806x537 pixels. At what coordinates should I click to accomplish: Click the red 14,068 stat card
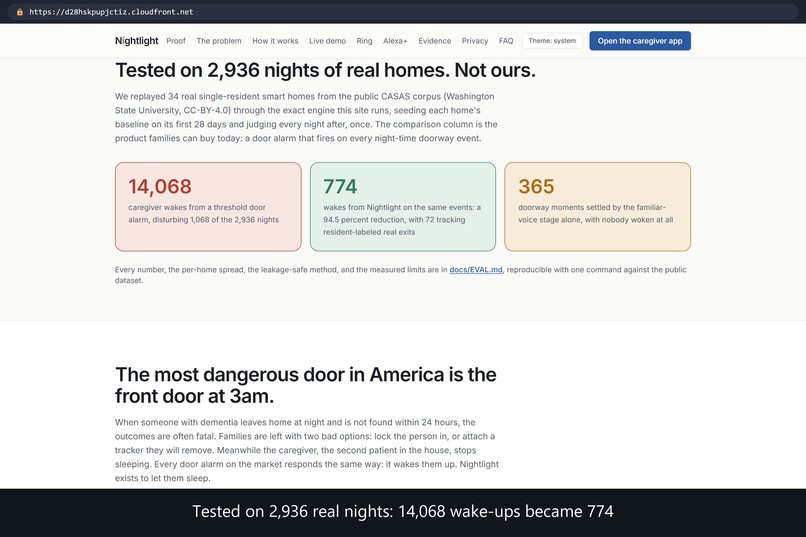coord(208,207)
